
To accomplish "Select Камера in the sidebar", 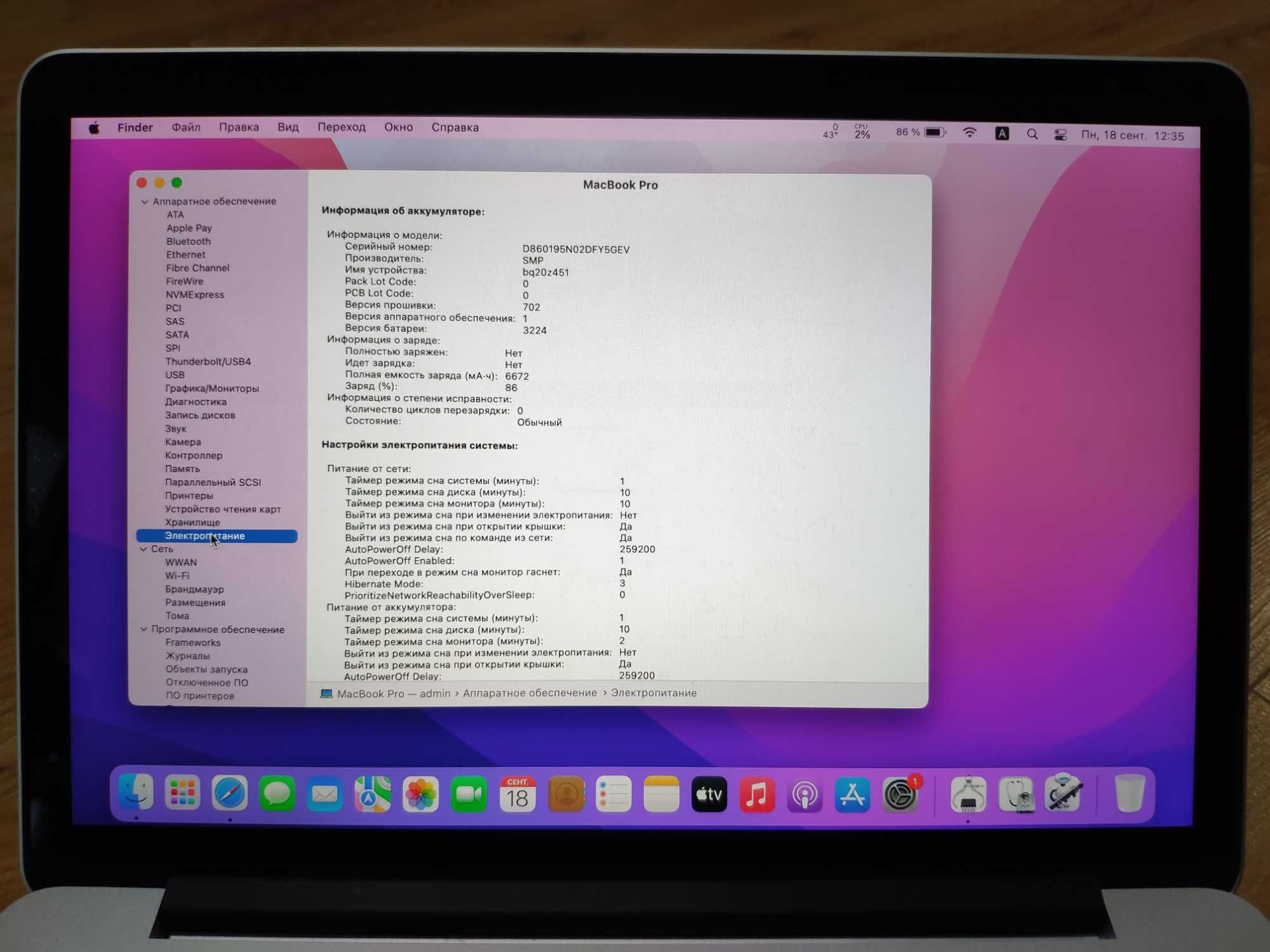I will point(183,442).
